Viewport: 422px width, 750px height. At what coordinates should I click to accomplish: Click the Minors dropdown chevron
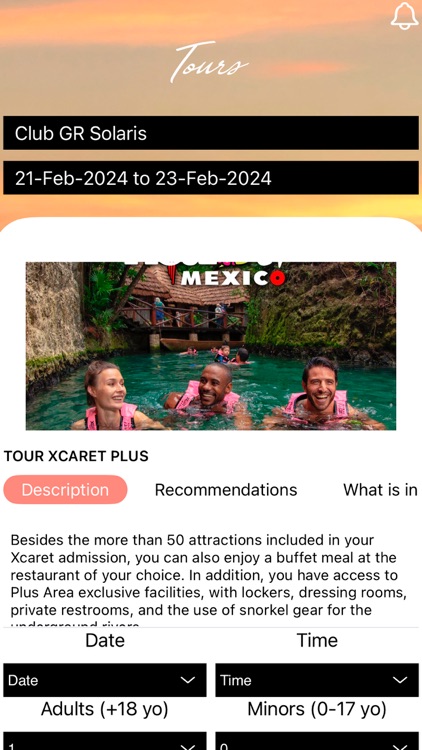coord(400,747)
